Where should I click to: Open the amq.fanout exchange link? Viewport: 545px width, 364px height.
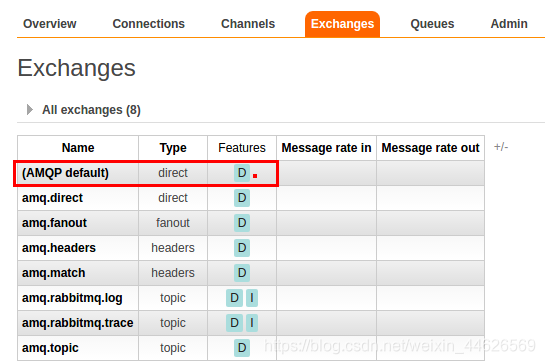coord(54,223)
